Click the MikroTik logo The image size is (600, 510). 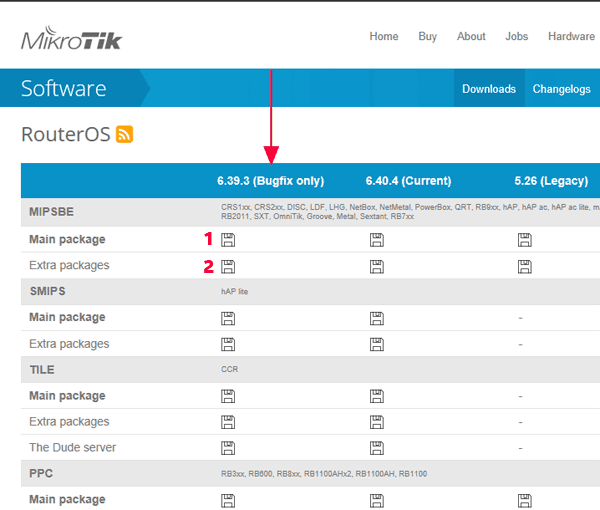point(72,38)
